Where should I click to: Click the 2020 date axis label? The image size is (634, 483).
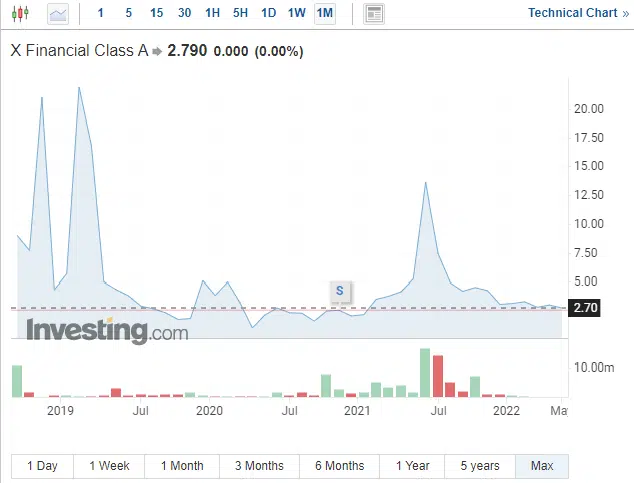tap(209, 411)
